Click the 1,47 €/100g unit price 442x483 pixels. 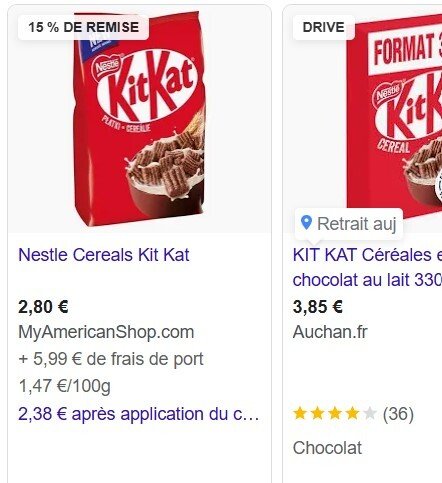coord(64,386)
